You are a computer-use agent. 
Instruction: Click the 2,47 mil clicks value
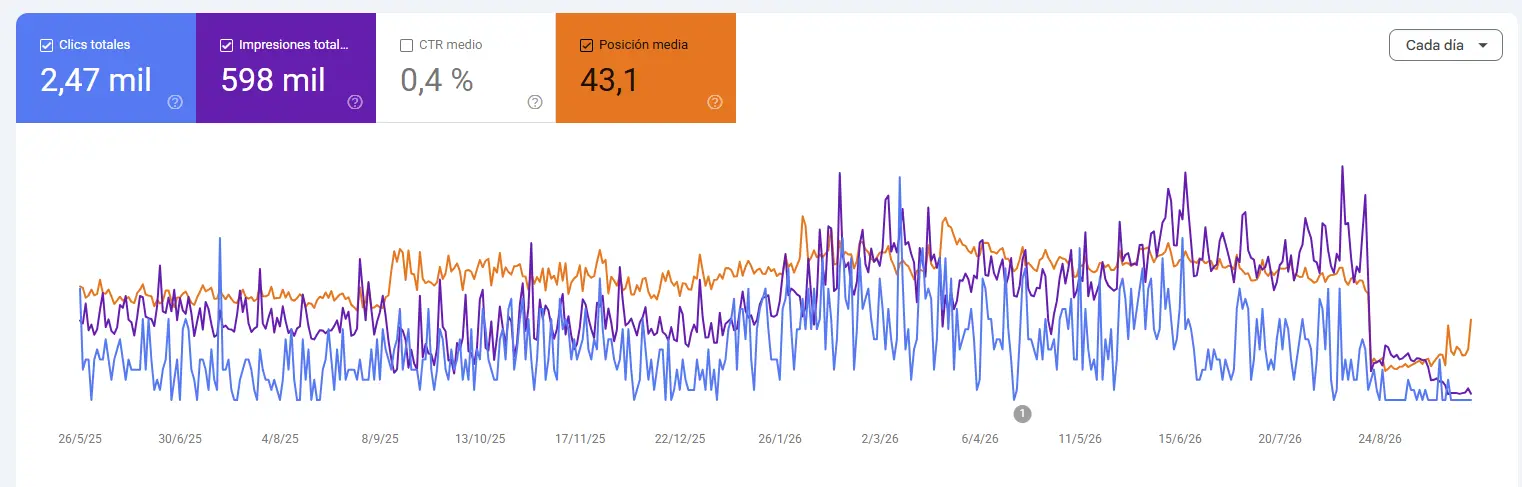[96, 80]
